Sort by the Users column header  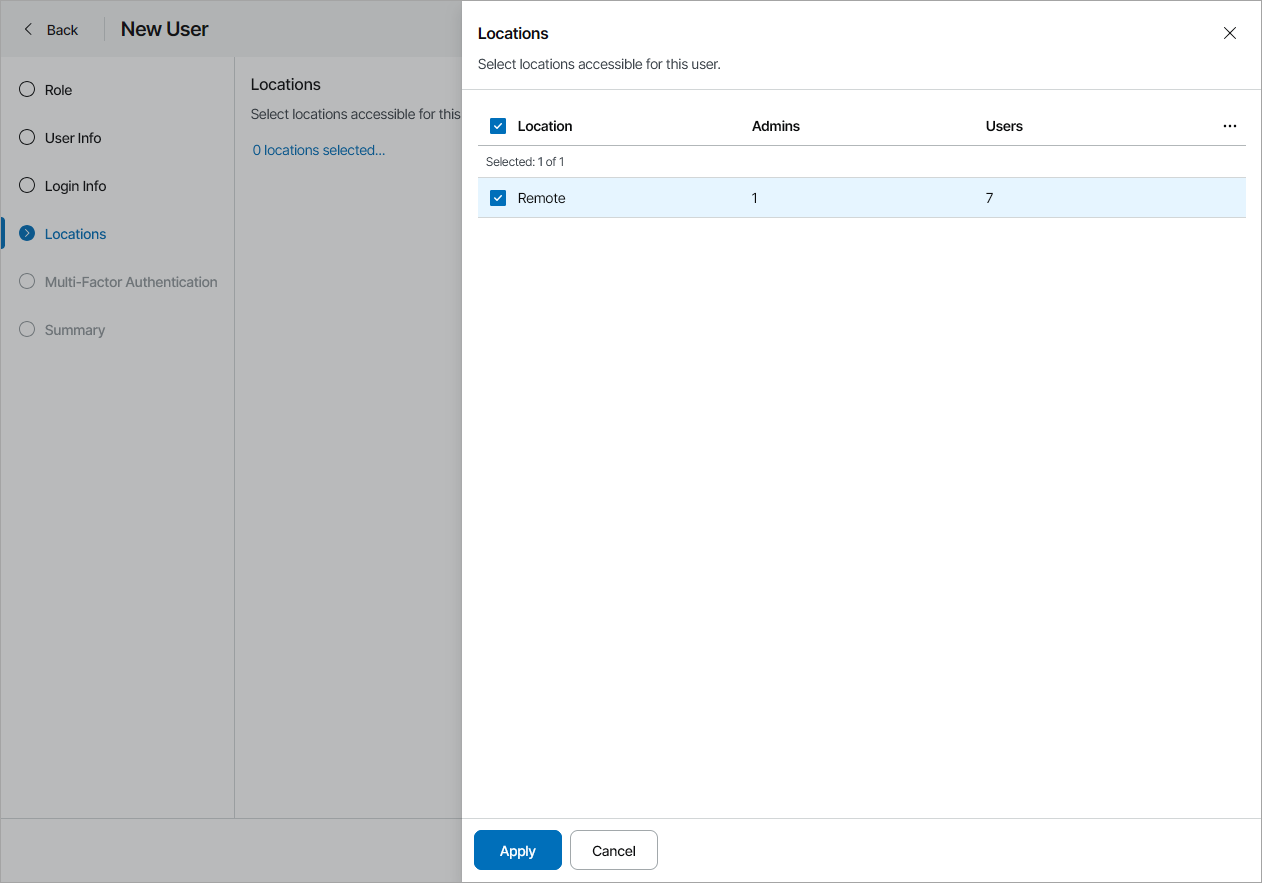coord(1004,126)
